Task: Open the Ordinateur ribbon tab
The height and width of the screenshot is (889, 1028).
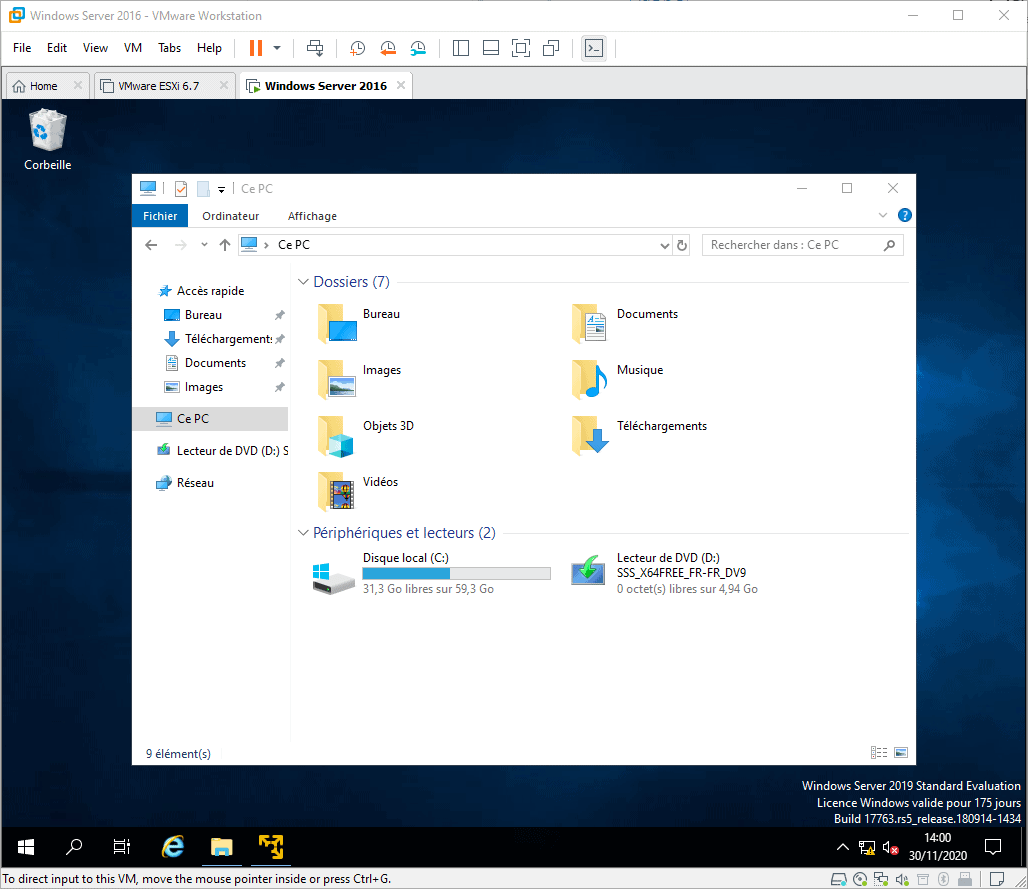Action: click(x=230, y=216)
